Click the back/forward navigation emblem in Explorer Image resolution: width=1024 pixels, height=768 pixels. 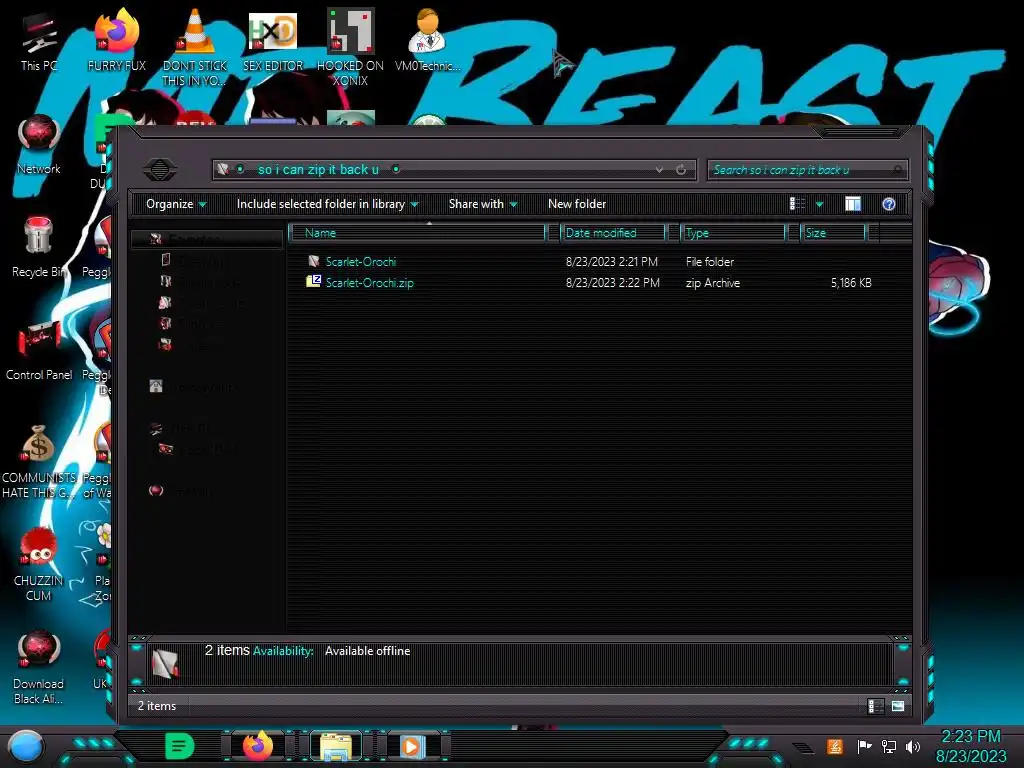[x=160, y=170]
